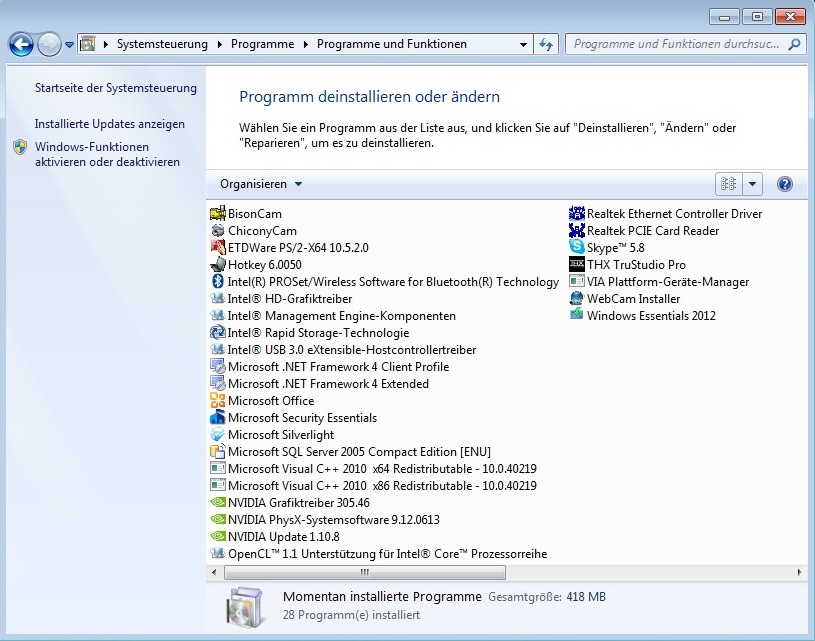Click the Microsoft Office icon
815x641 pixels.
pos(218,400)
